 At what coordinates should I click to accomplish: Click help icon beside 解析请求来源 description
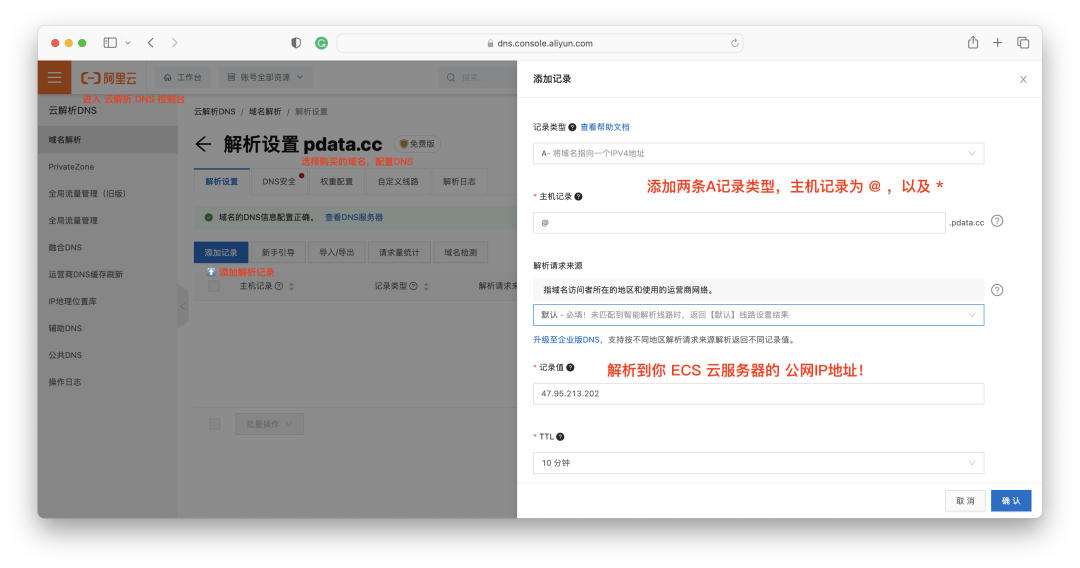point(997,290)
